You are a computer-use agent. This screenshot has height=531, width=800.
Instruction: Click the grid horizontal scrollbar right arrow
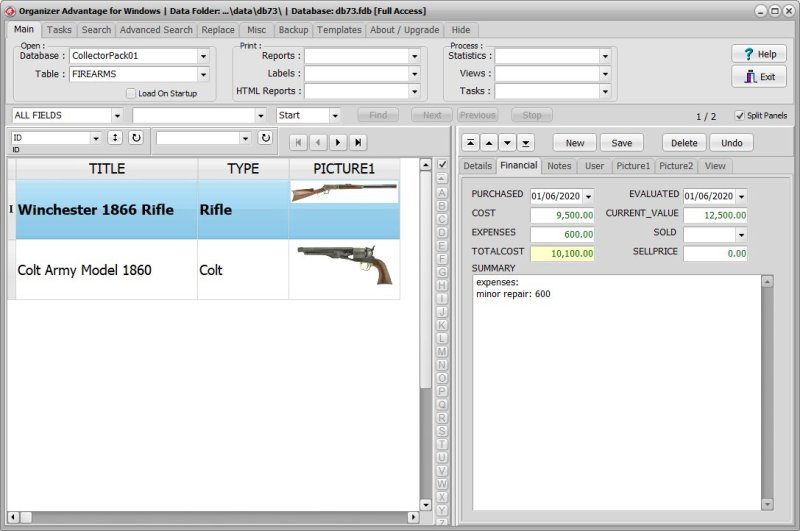[413, 517]
